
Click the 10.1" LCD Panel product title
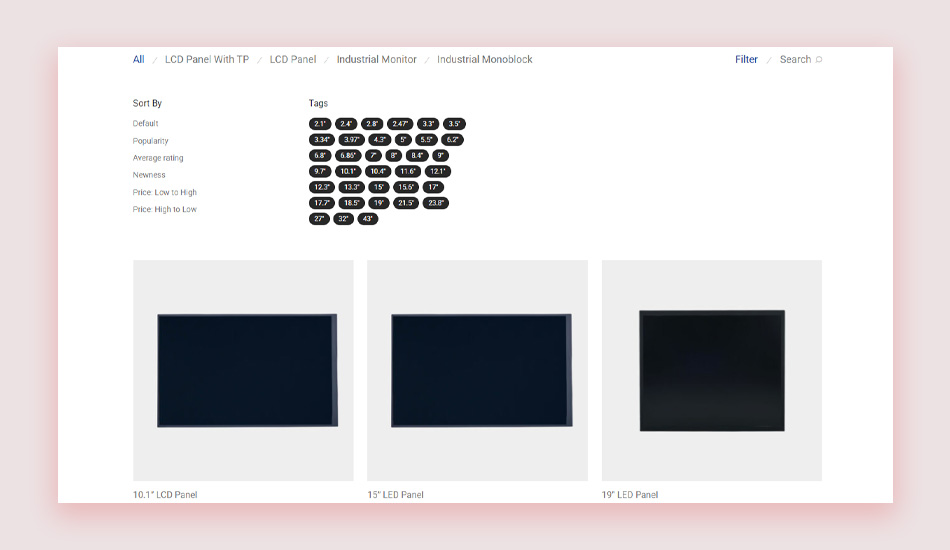(165, 494)
